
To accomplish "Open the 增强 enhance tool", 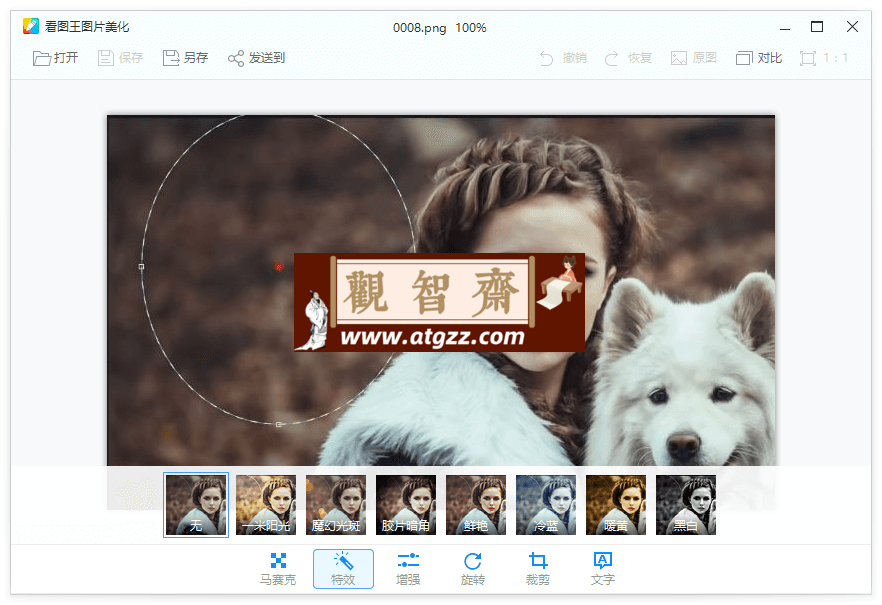I will [x=408, y=569].
